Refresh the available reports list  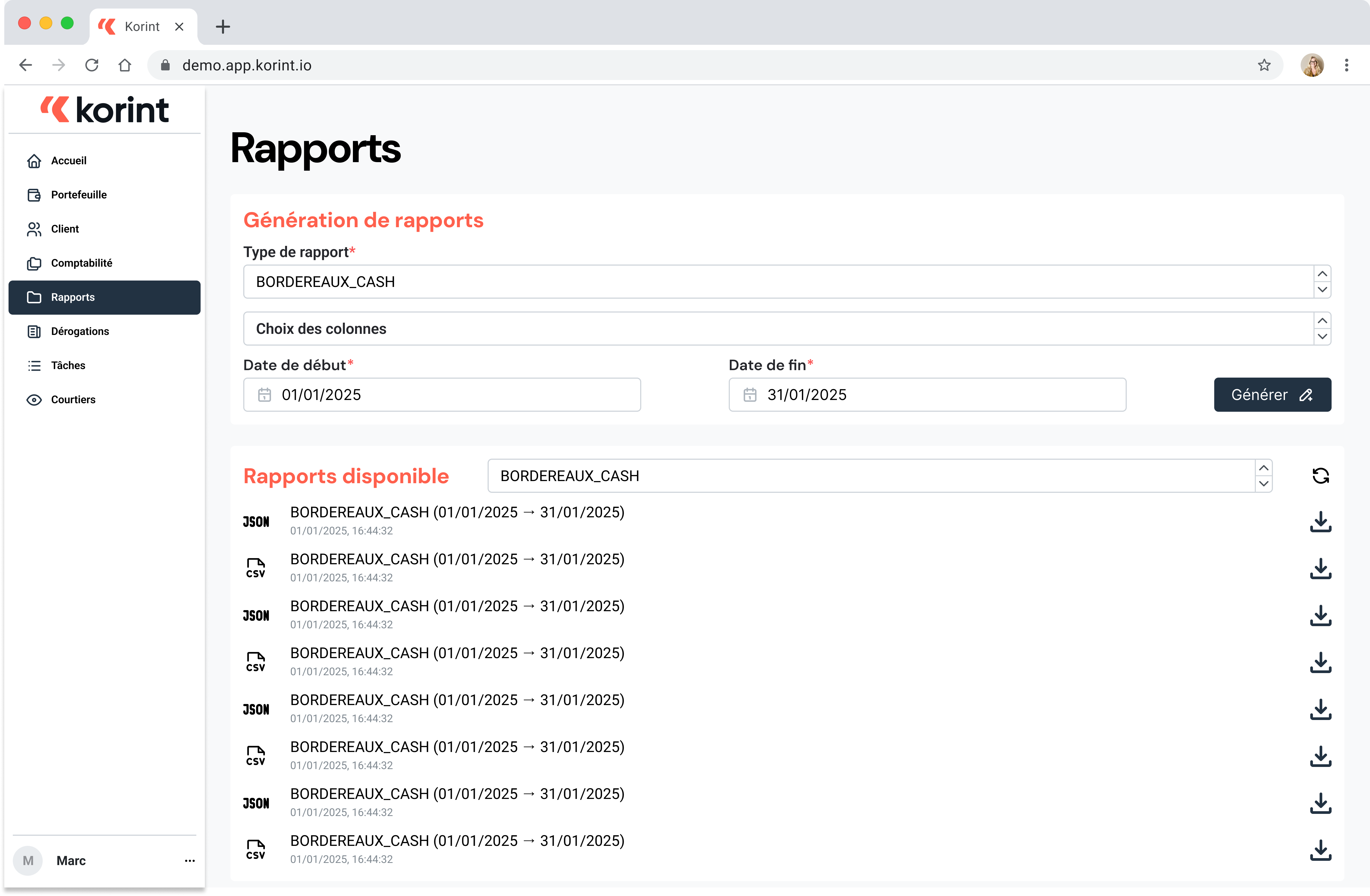[1320, 476]
